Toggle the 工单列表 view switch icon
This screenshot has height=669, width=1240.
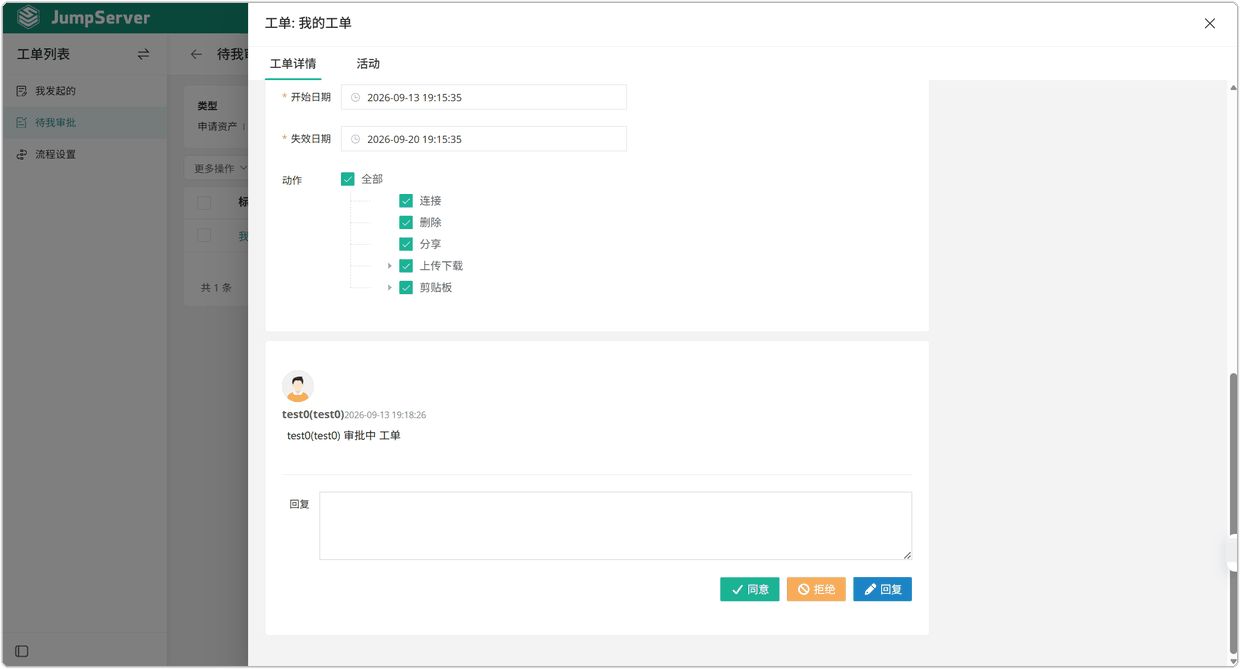[143, 54]
